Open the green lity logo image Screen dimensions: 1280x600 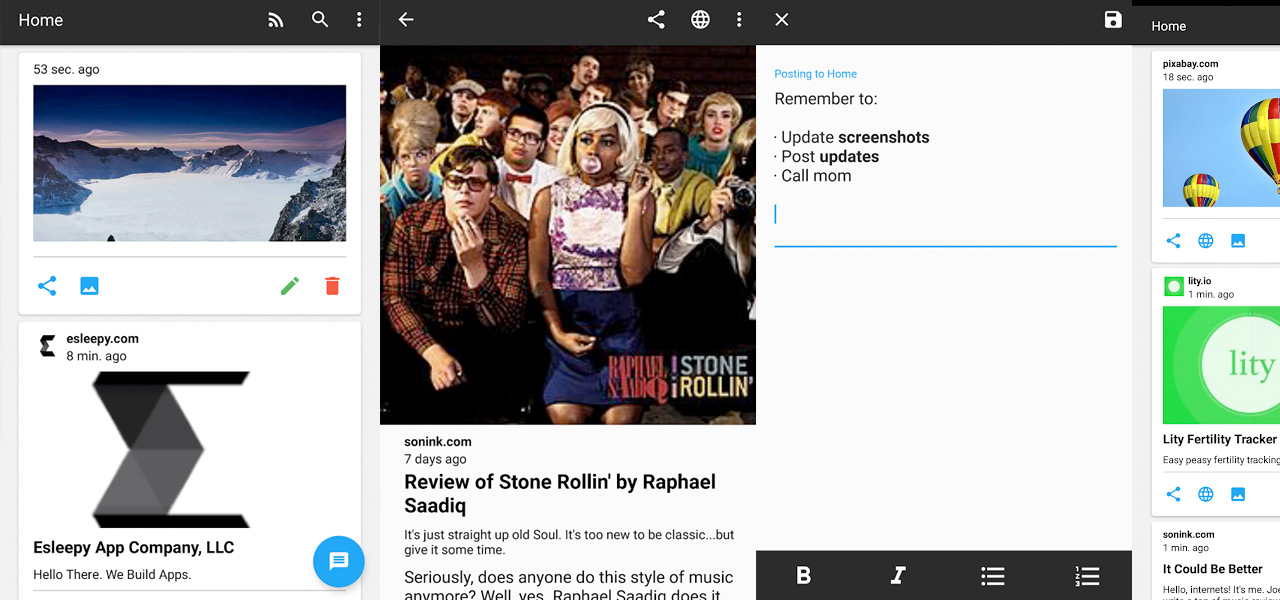(1221, 365)
